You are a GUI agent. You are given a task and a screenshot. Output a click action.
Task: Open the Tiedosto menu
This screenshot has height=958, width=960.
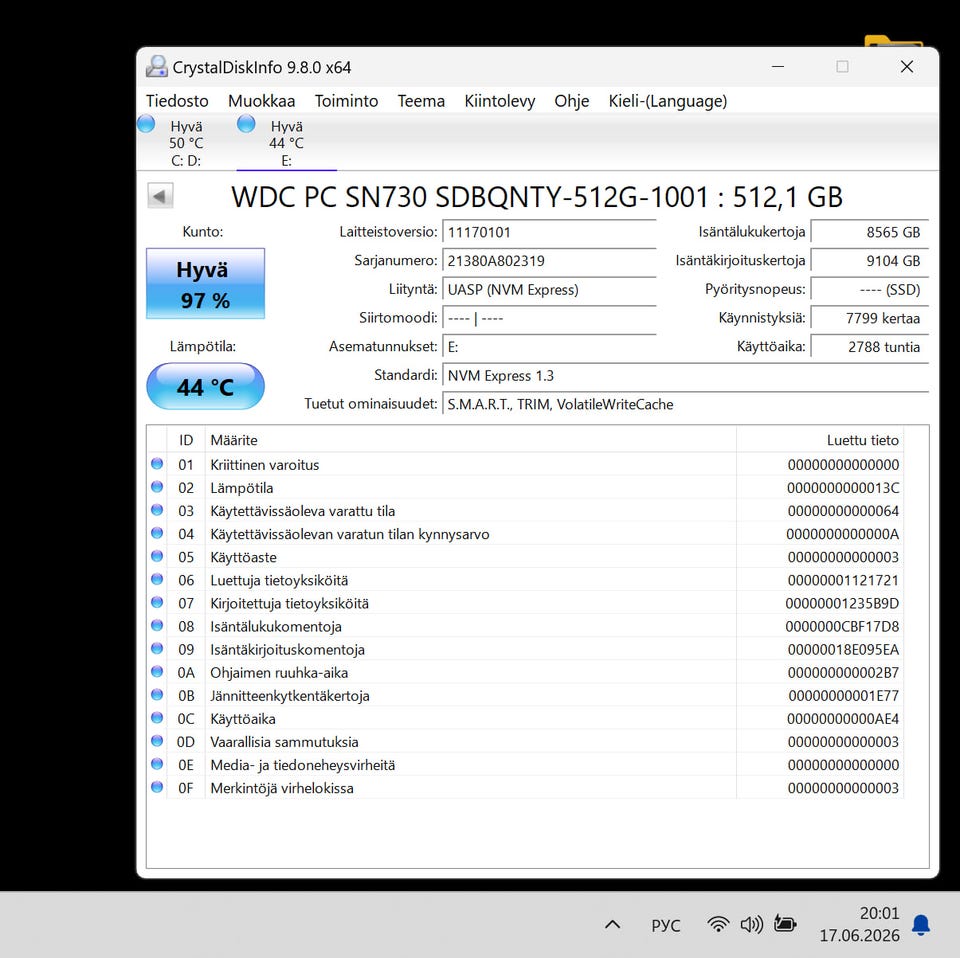(177, 101)
